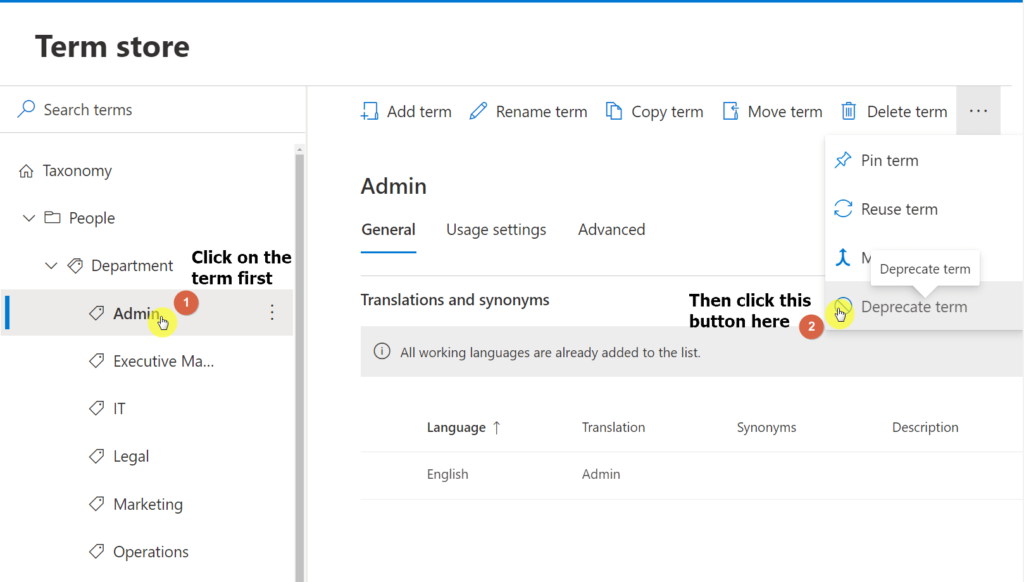Collapse the Department term set chevron

51,266
